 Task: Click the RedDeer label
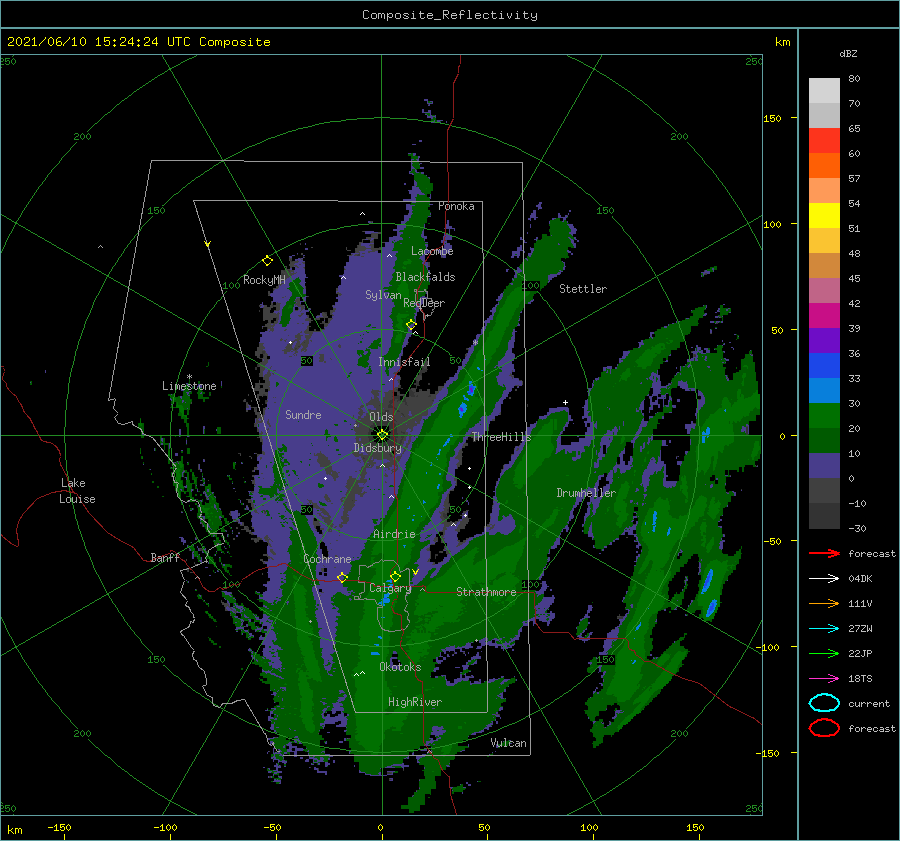[424, 303]
